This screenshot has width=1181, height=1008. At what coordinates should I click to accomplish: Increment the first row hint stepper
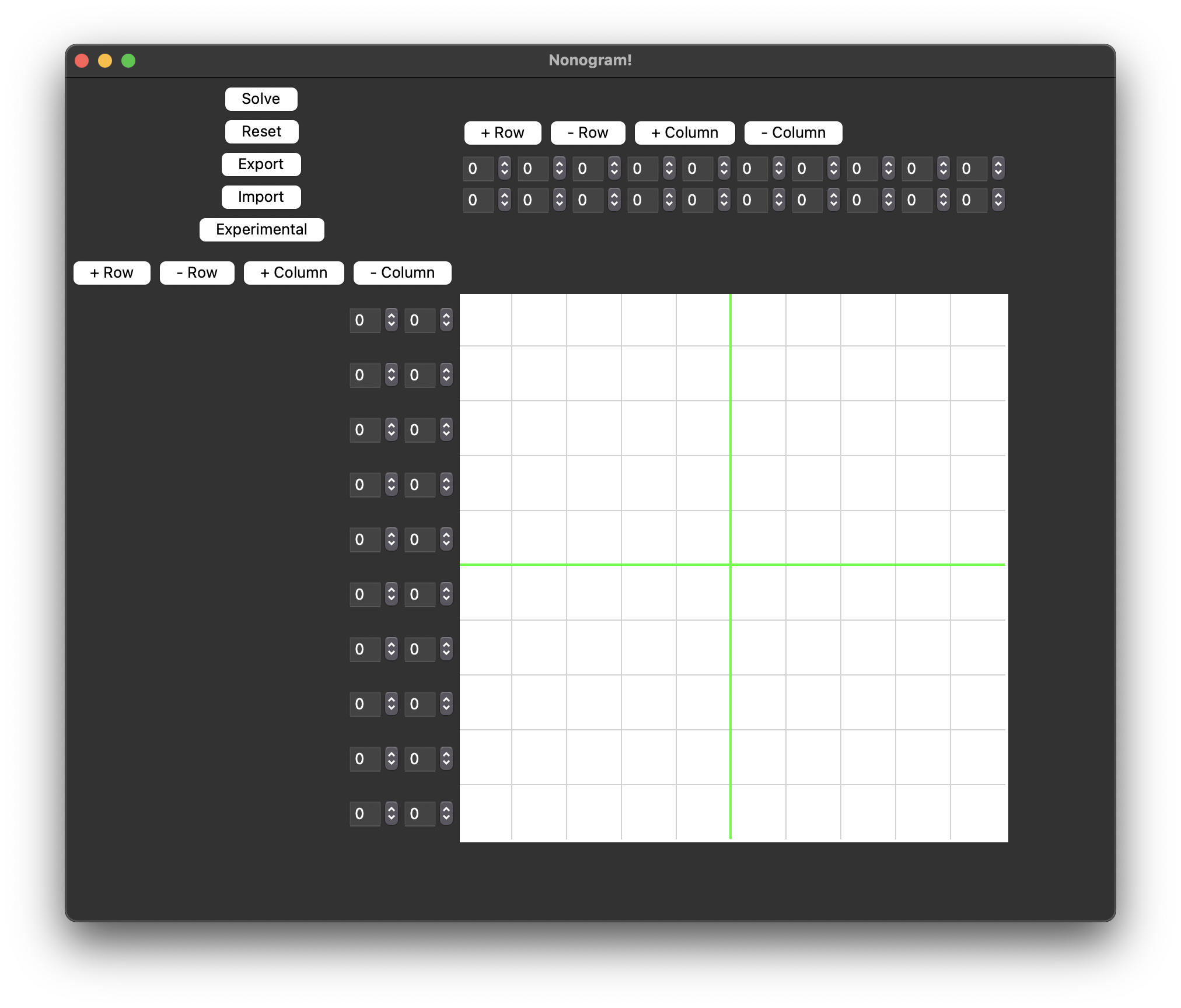tap(390, 317)
